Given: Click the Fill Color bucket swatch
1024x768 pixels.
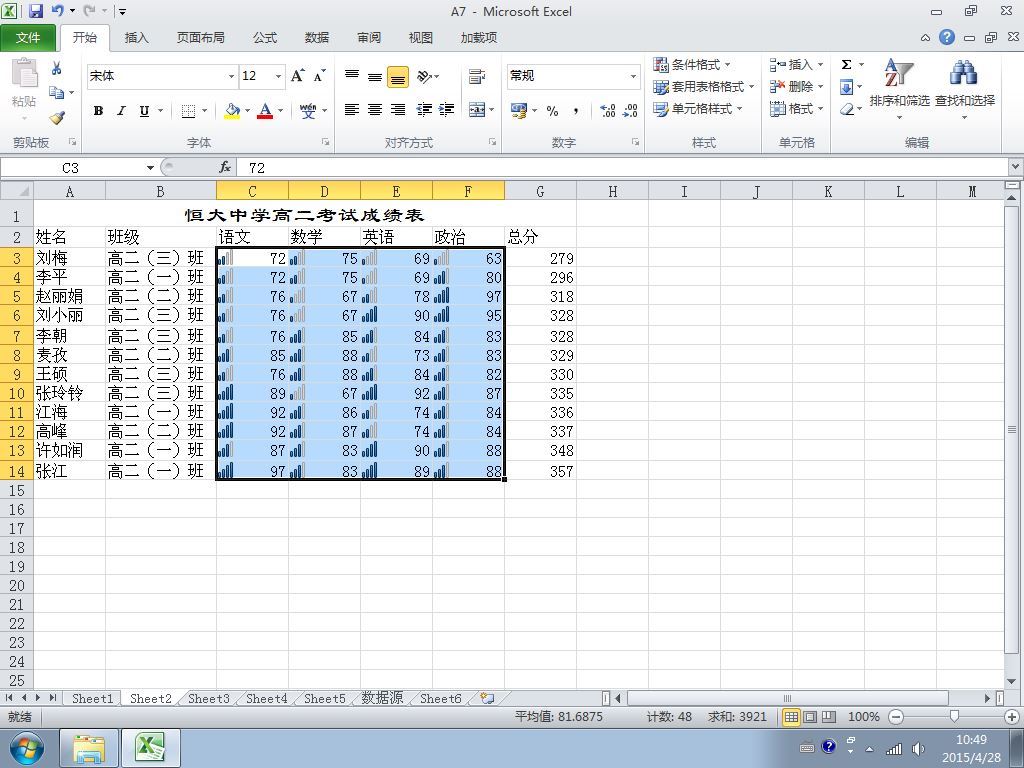Looking at the screenshot, I should 232,110.
